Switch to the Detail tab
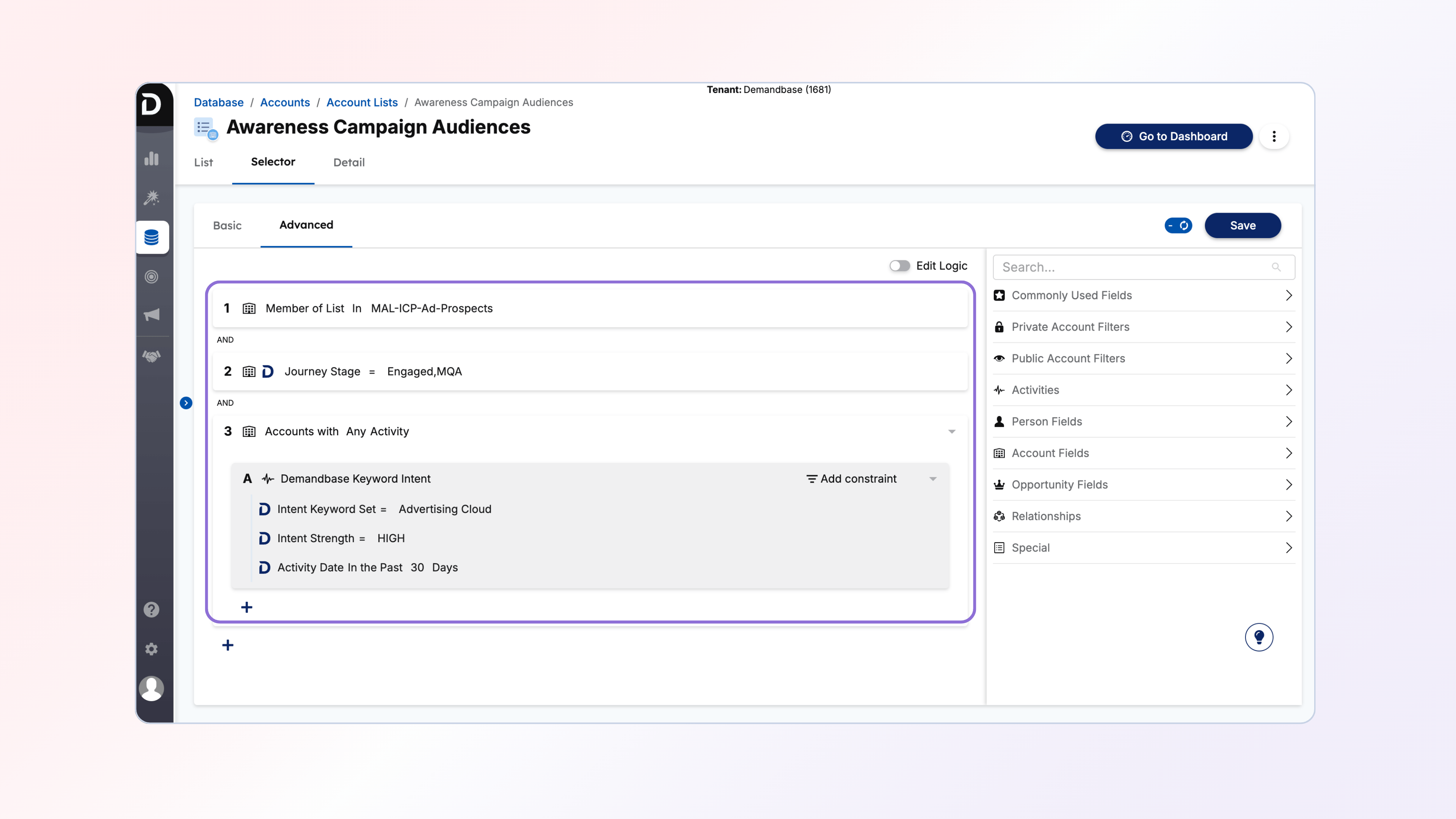 point(349,163)
